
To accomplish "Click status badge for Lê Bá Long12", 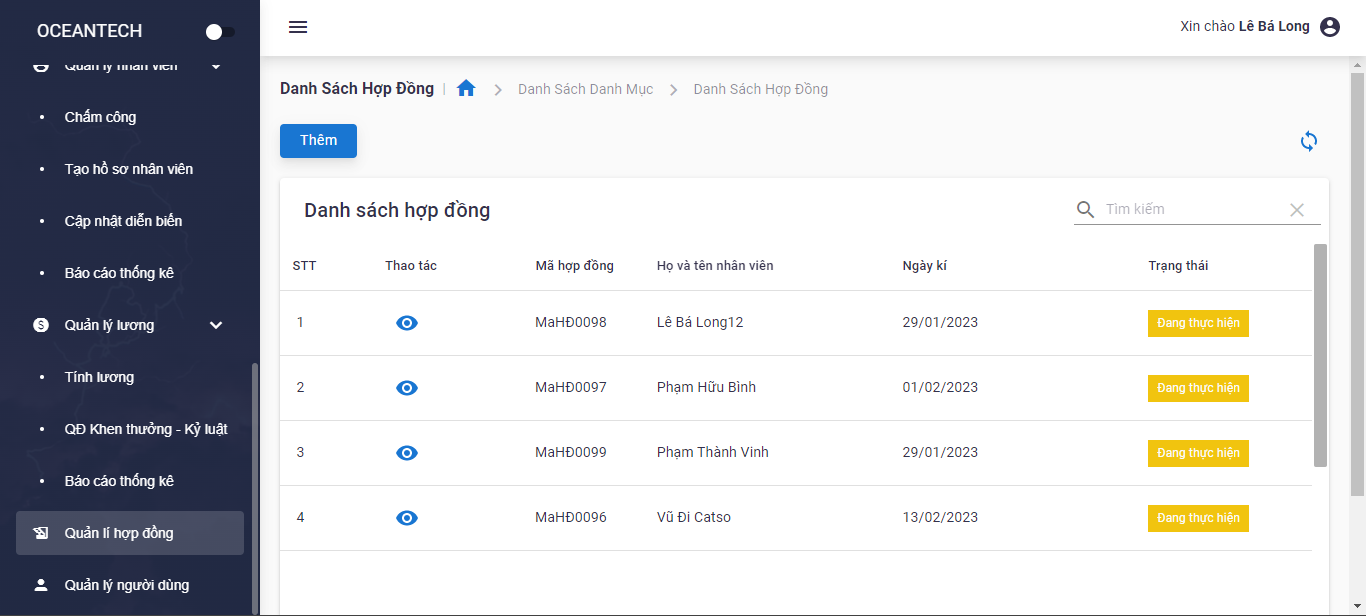I will (1198, 323).
